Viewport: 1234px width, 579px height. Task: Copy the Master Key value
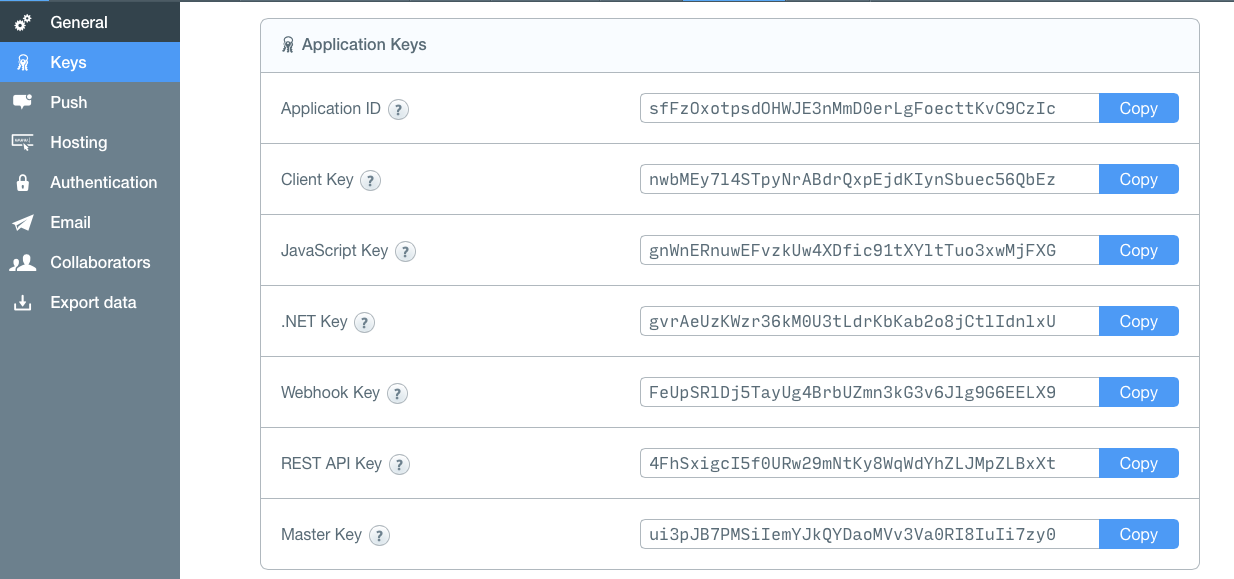click(x=1138, y=534)
